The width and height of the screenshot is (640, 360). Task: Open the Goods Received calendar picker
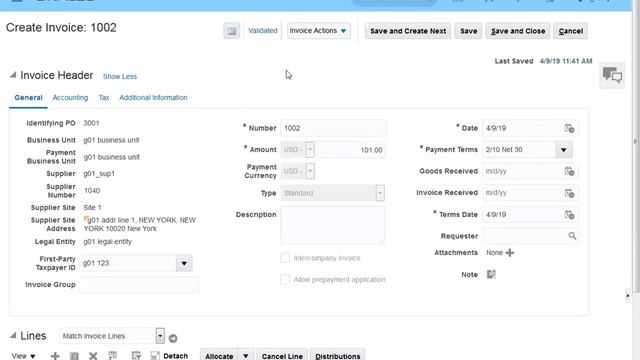point(569,171)
